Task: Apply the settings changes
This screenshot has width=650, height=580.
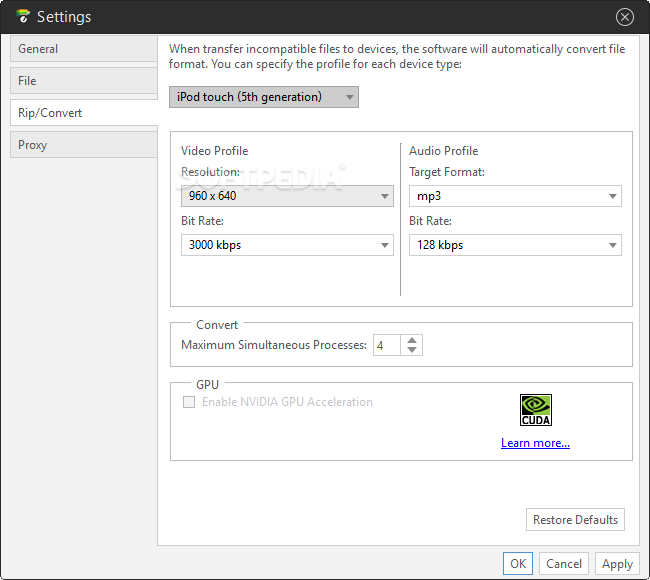Action: [617, 564]
